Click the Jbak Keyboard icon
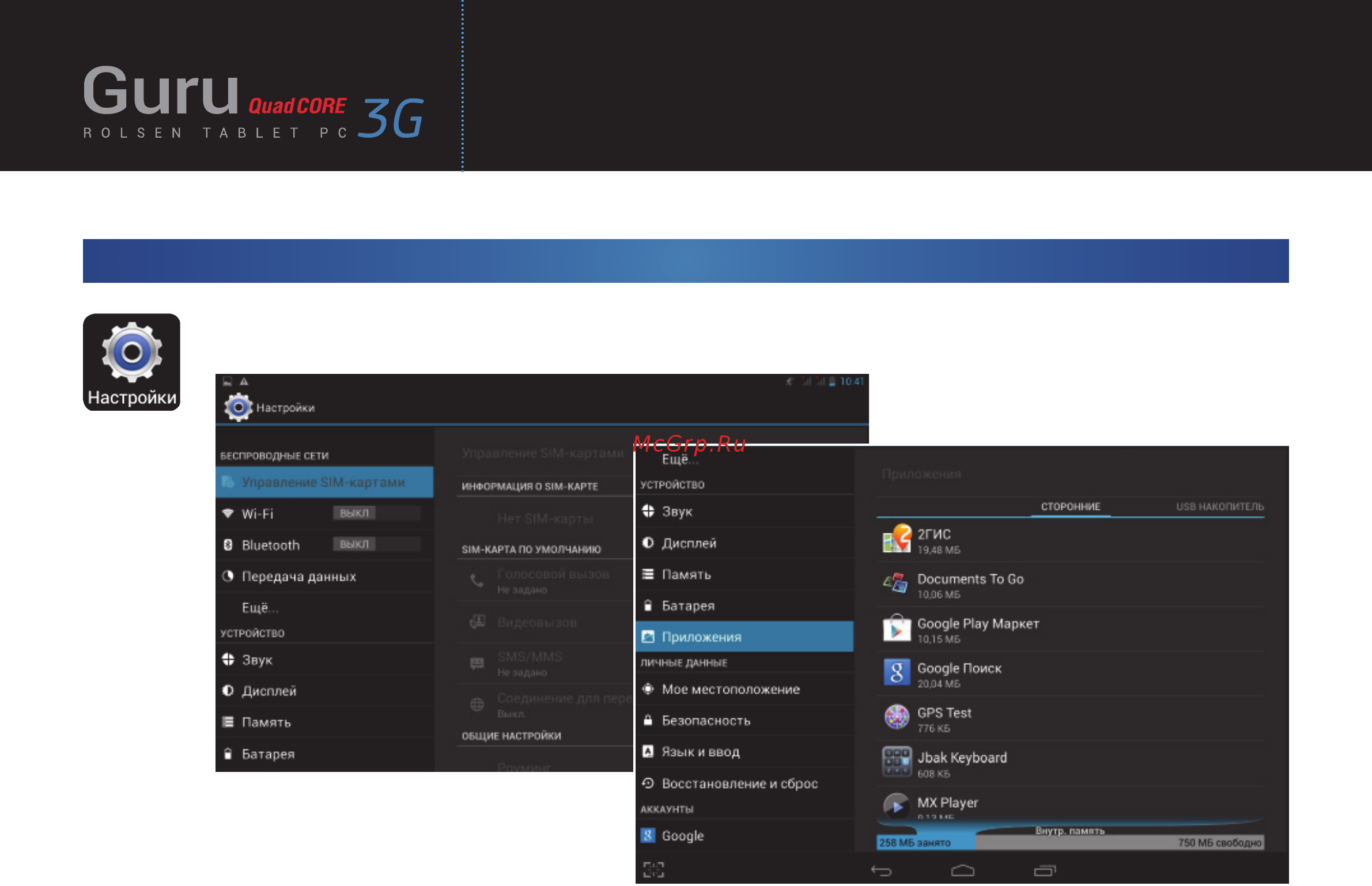This screenshot has width=1372, height=886. [897, 762]
